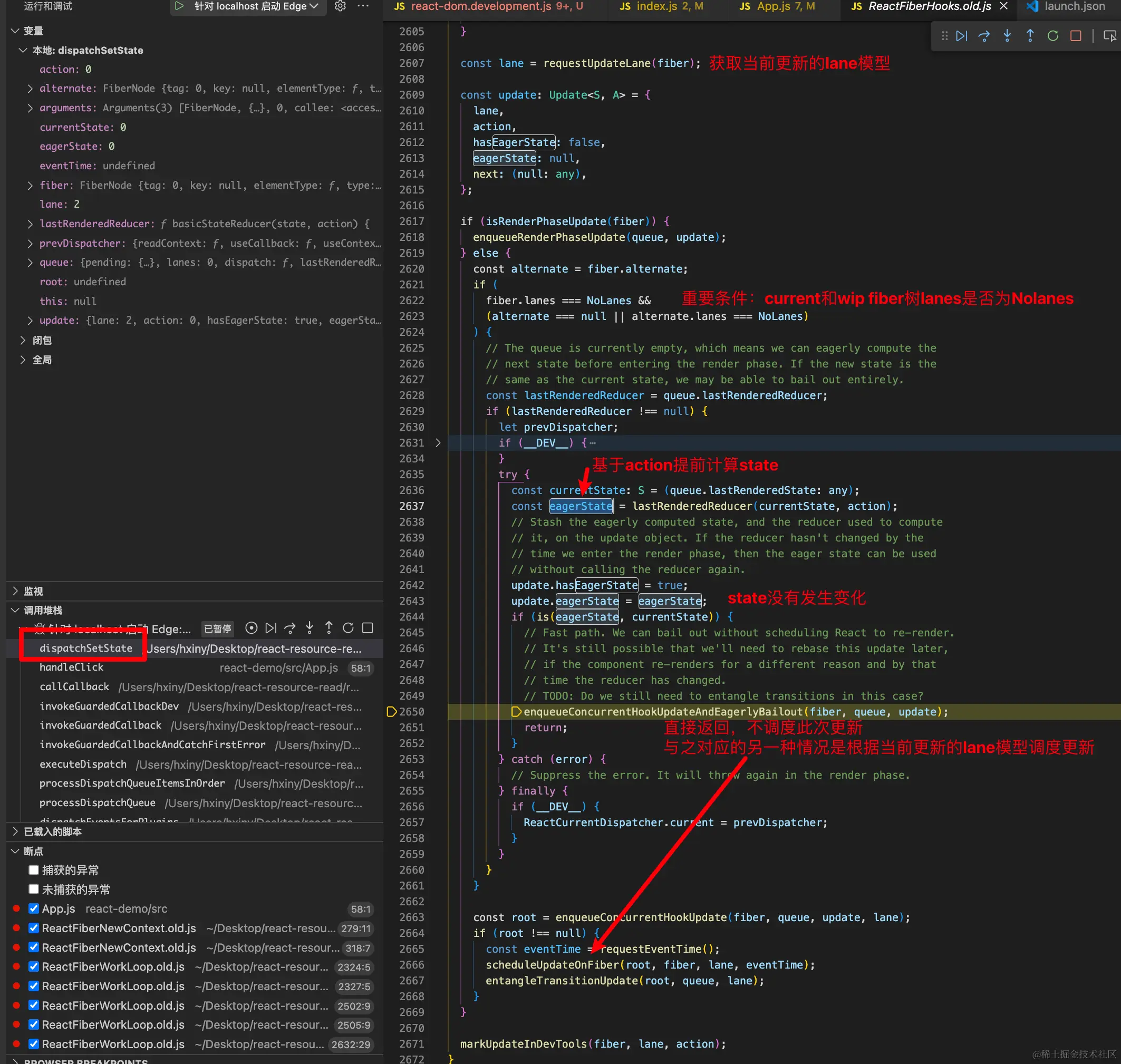Step into in floating debug toolbar
1121x1064 pixels.
(x=1007, y=36)
